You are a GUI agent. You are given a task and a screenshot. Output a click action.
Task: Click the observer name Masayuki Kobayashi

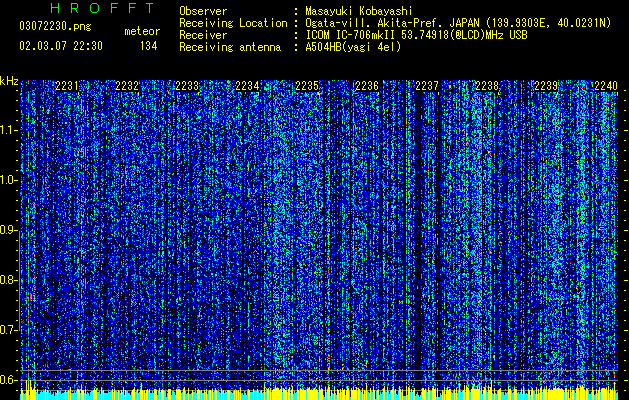(358, 11)
